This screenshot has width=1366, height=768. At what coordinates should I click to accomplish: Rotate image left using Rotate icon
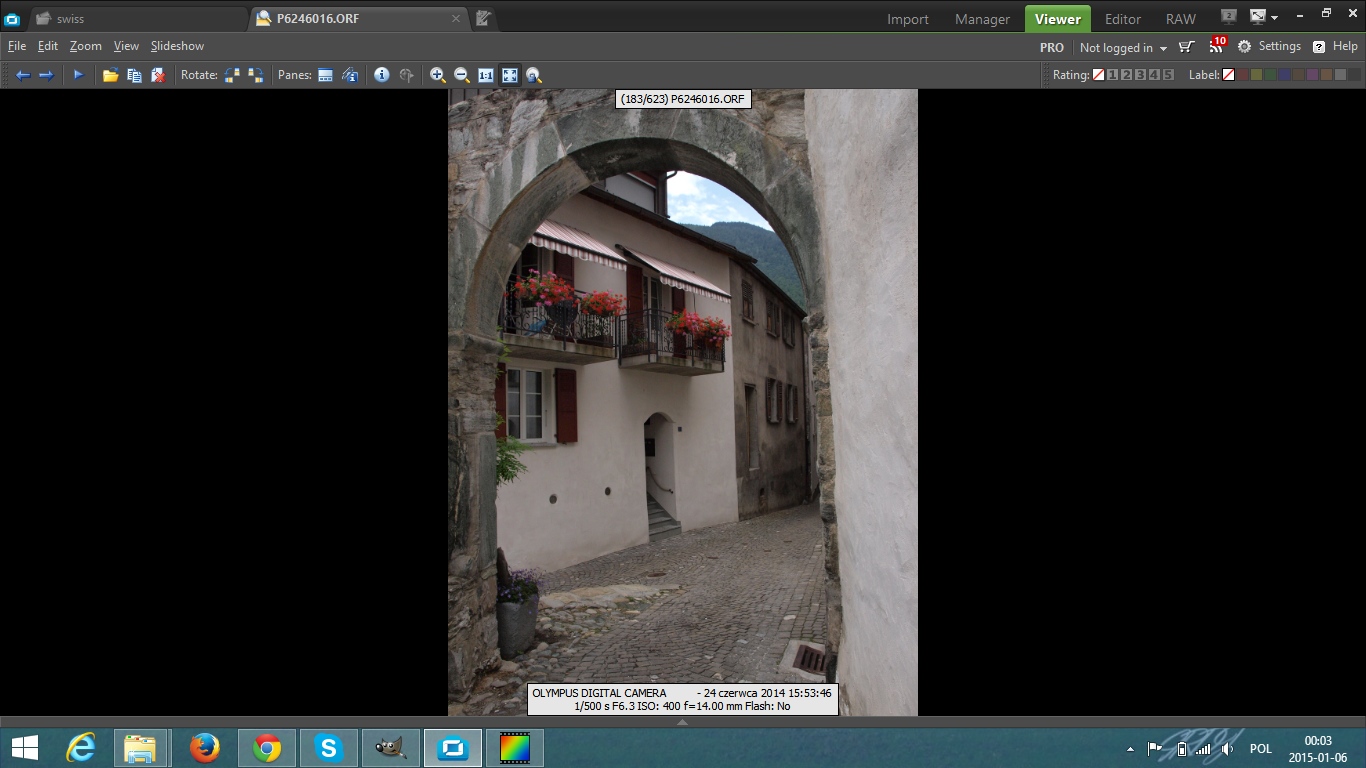tap(232, 75)
